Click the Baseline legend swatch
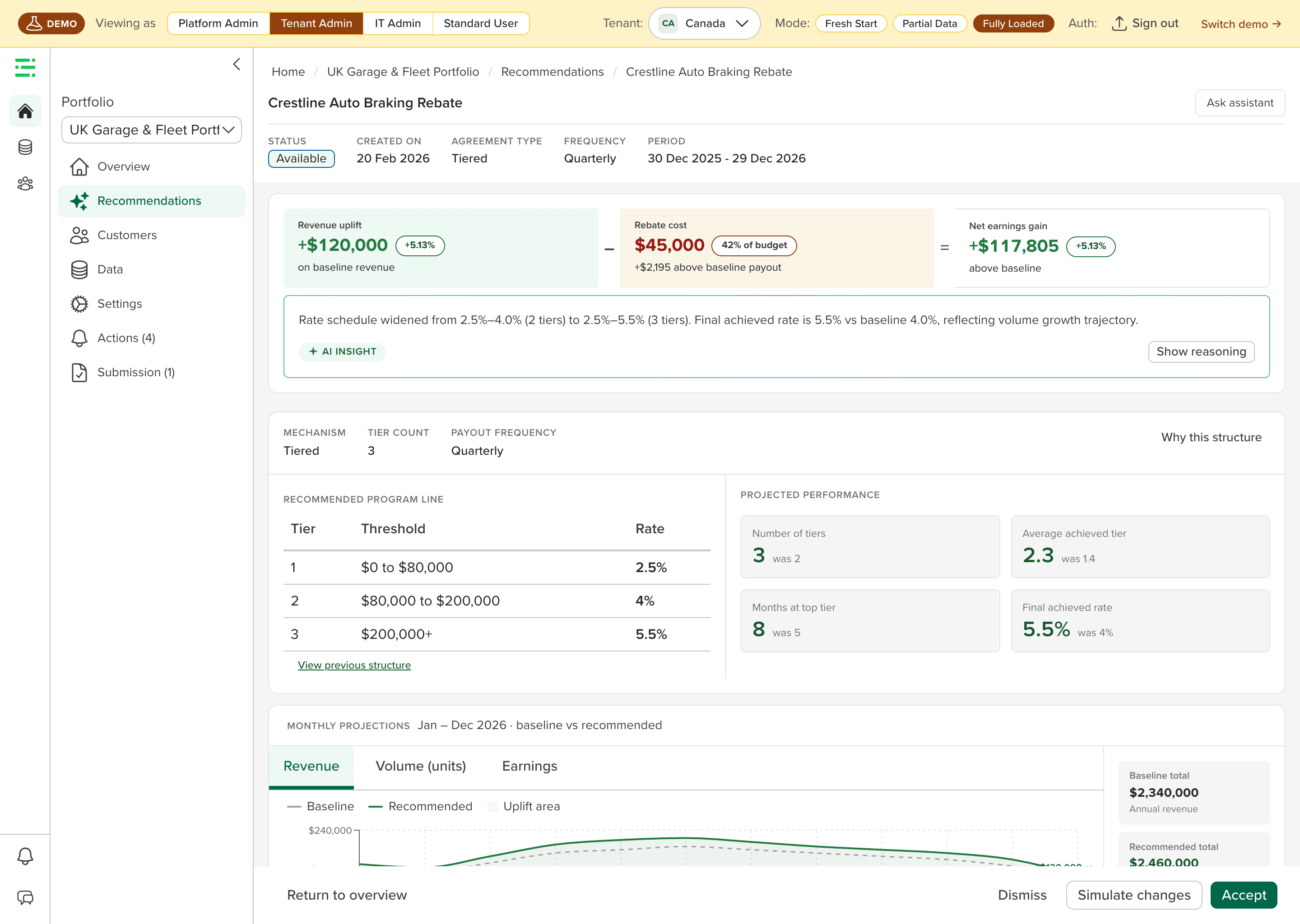This screenshot has width=1300, height=924. tap(294, 807)
